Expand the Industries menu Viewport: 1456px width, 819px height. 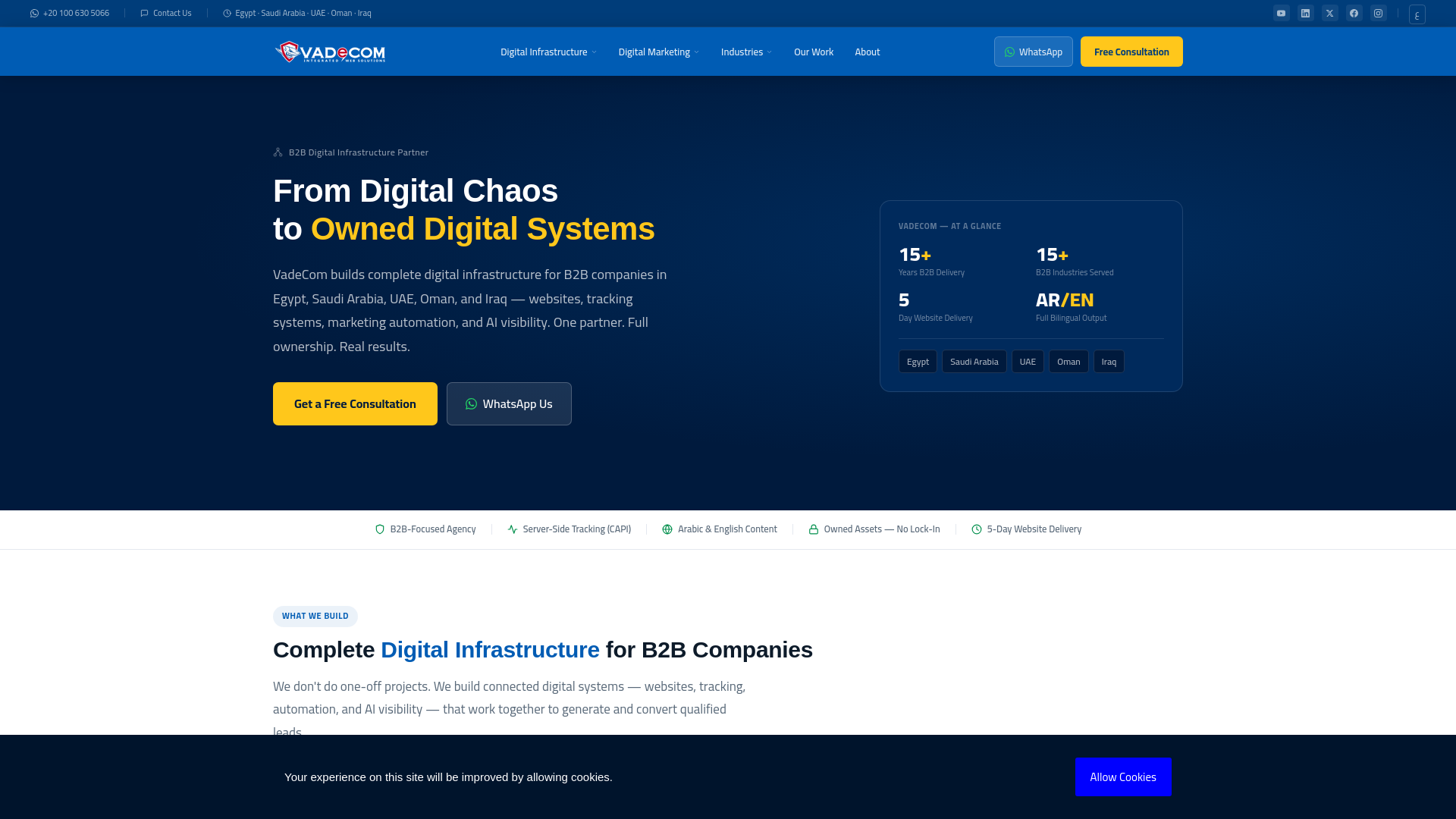[746, 52]
